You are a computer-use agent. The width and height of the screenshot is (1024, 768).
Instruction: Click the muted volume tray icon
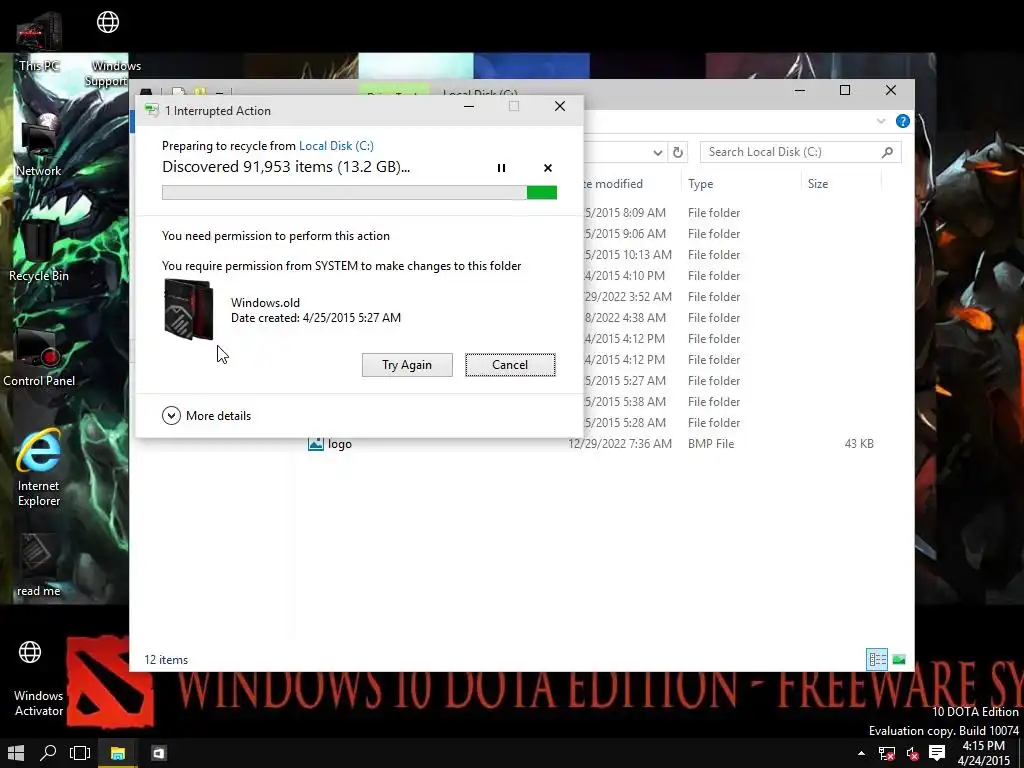[x=912, y=754]
